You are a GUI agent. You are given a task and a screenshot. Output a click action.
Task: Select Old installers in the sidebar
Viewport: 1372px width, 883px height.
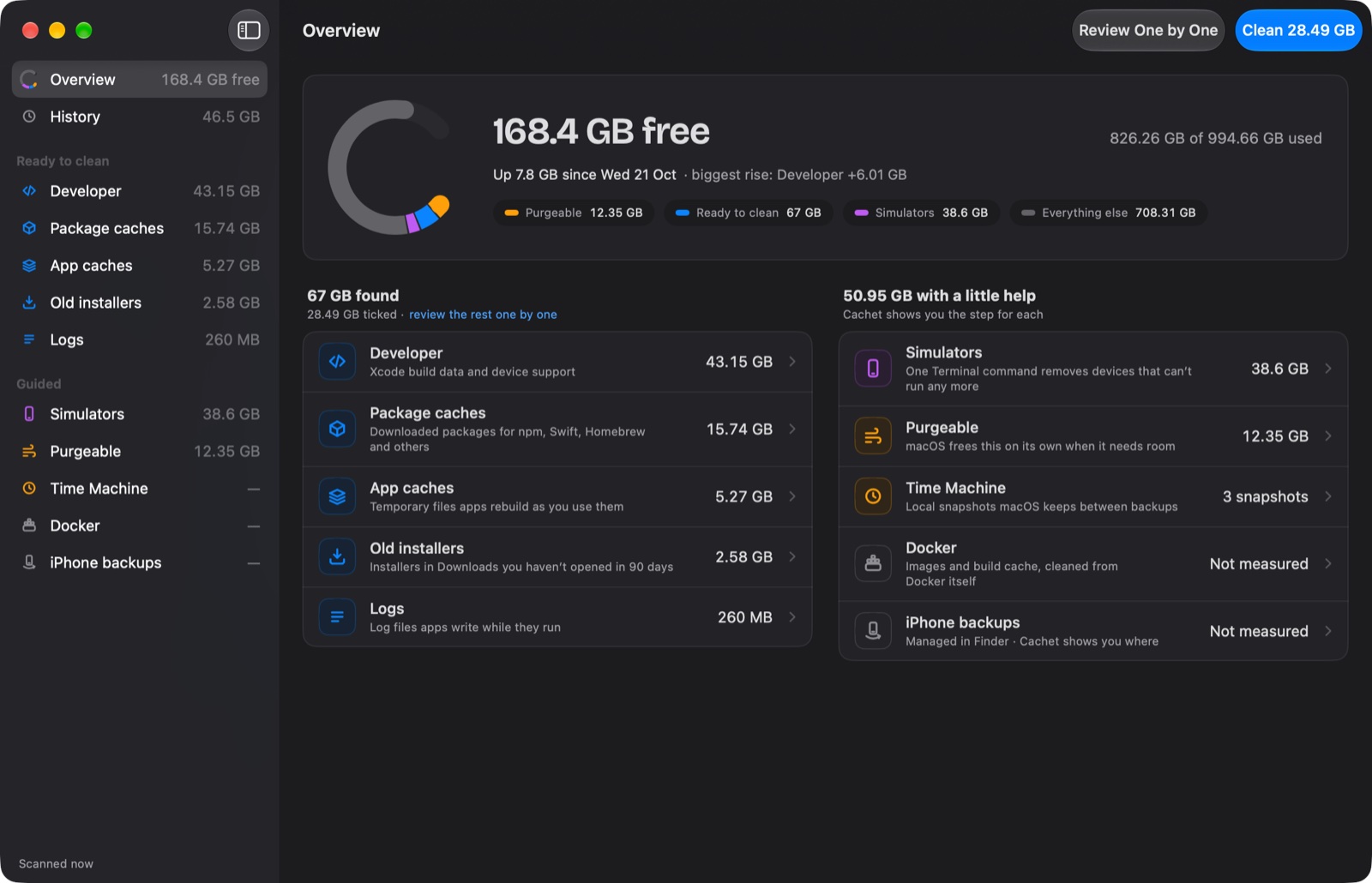[x=140, y=303]
